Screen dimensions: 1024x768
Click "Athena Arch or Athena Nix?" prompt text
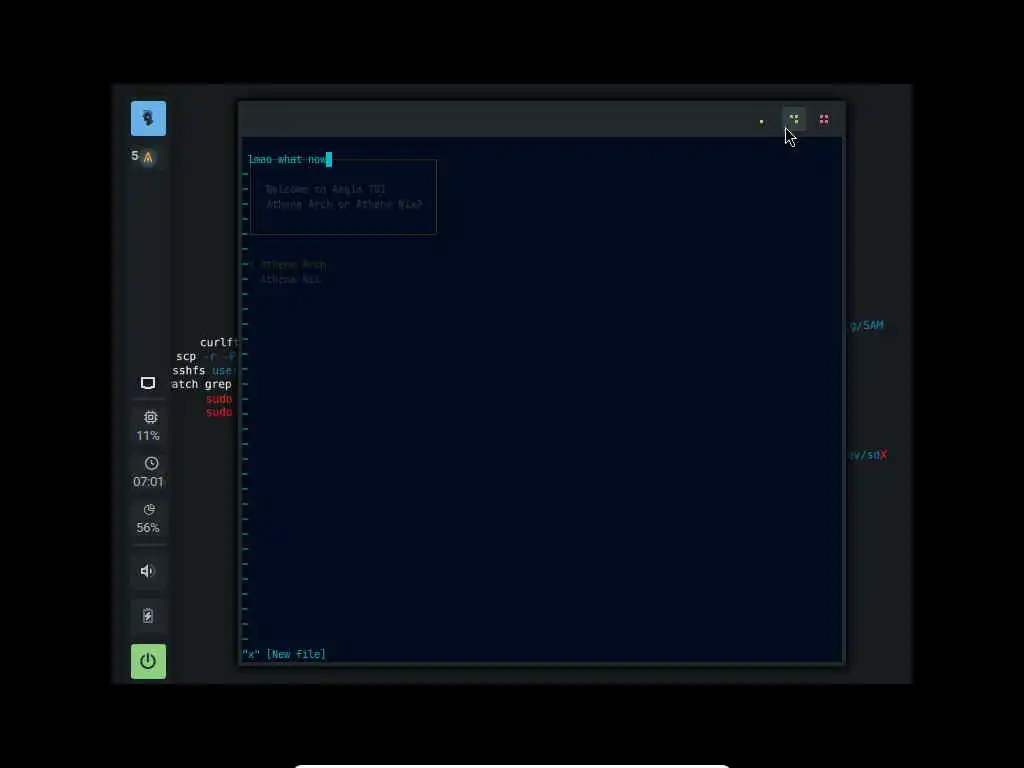pyautogui.click(x=344, y=204)
